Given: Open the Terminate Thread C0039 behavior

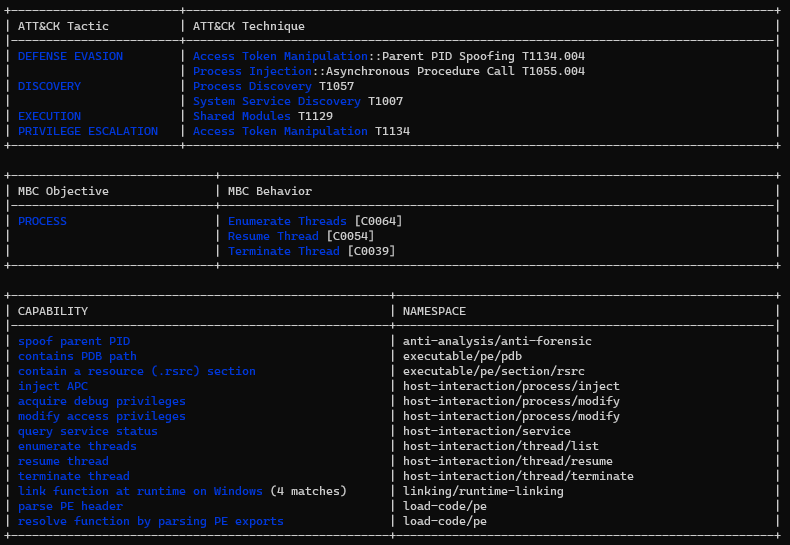Looking at the screenshot, I should click(284, 251).
